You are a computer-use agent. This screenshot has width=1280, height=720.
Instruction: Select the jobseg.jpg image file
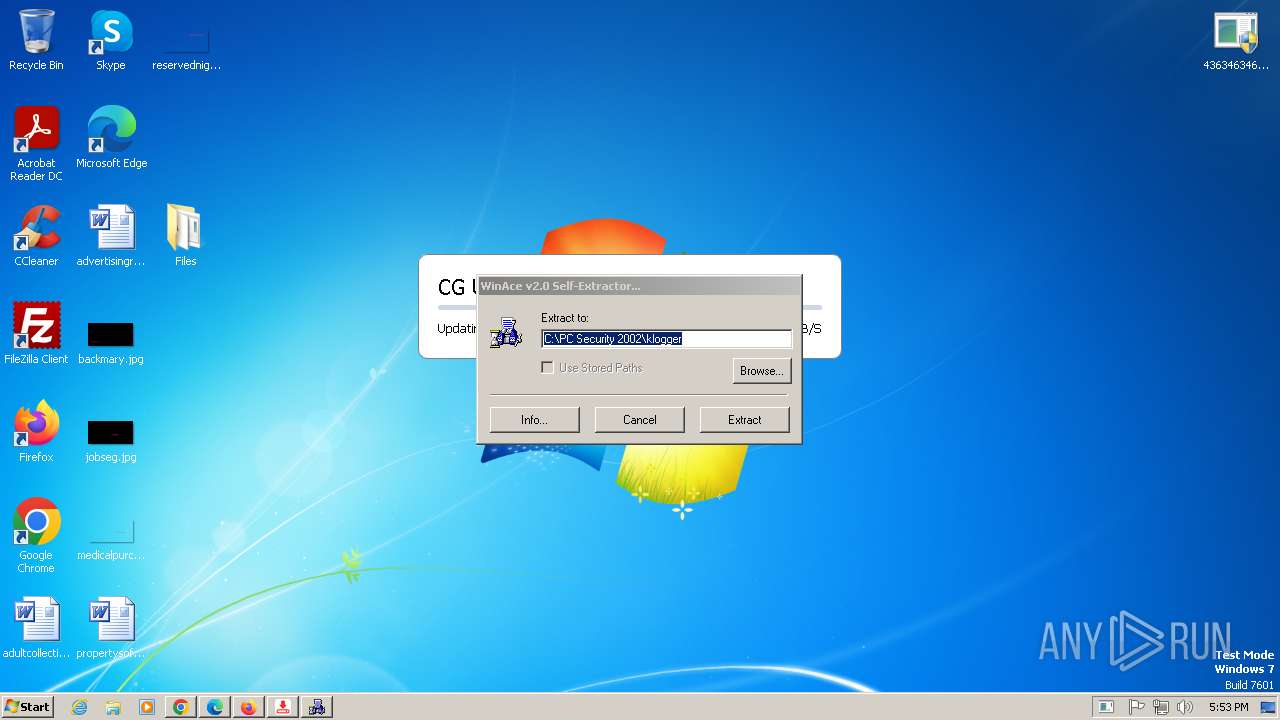click(111, 439)
